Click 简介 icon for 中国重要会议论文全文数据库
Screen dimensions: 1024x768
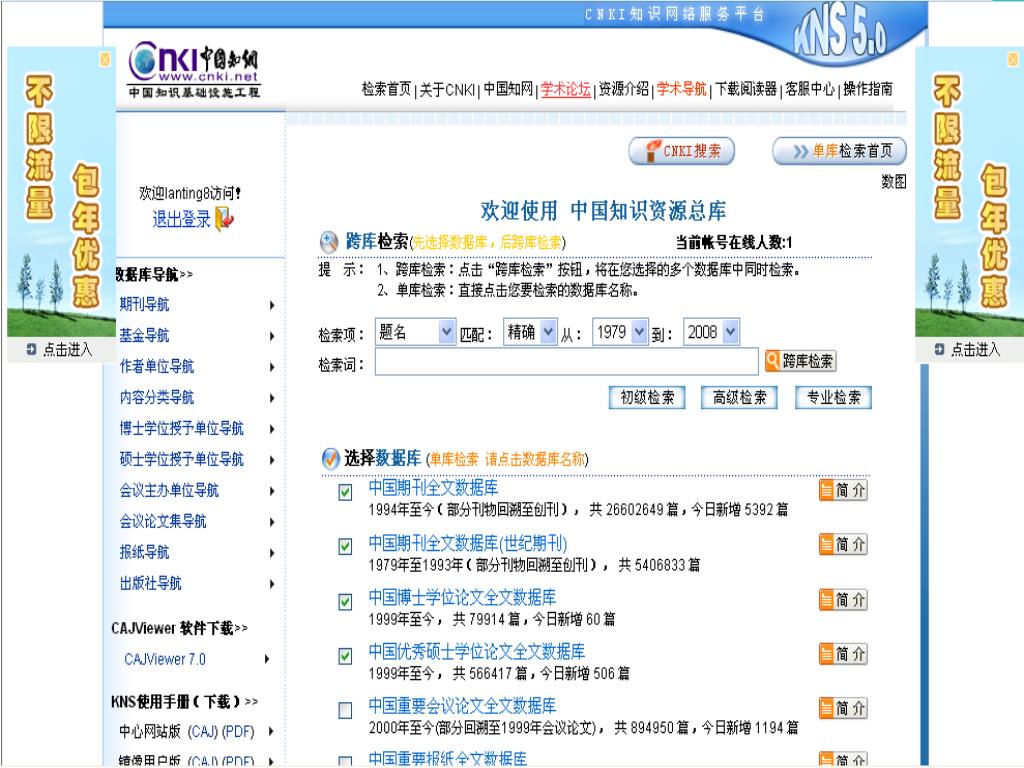(x=843, y=708)
